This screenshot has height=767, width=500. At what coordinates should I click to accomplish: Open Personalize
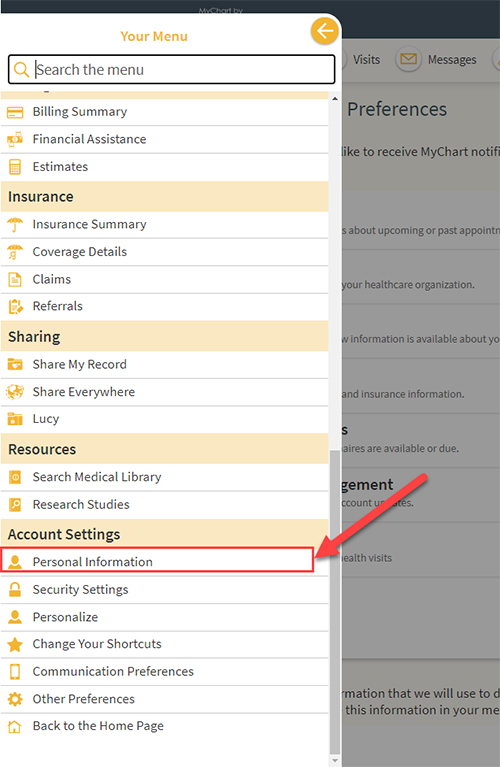[x=164, y=617]
